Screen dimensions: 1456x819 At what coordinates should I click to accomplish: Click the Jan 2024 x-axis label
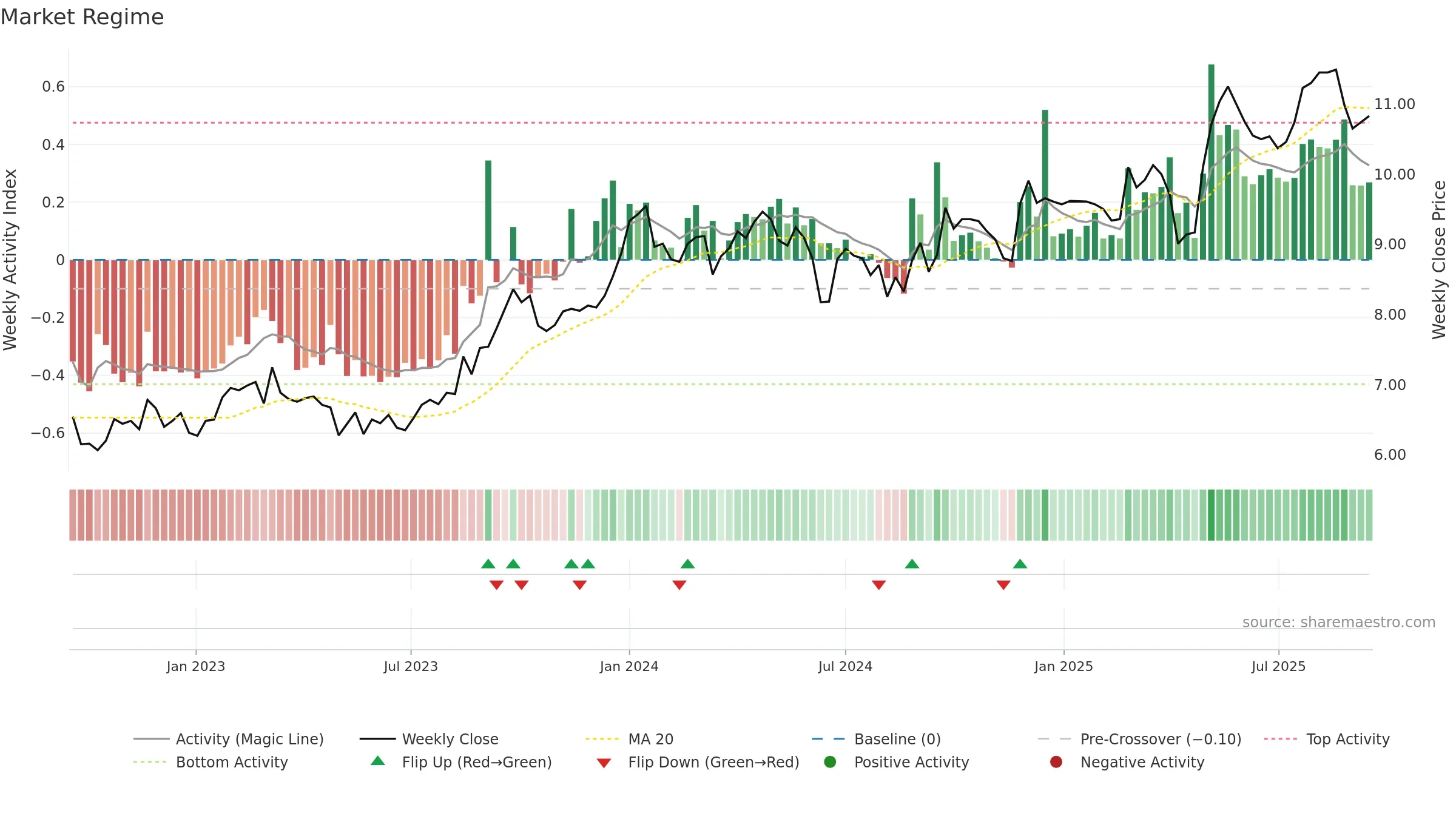click(629, 666)
